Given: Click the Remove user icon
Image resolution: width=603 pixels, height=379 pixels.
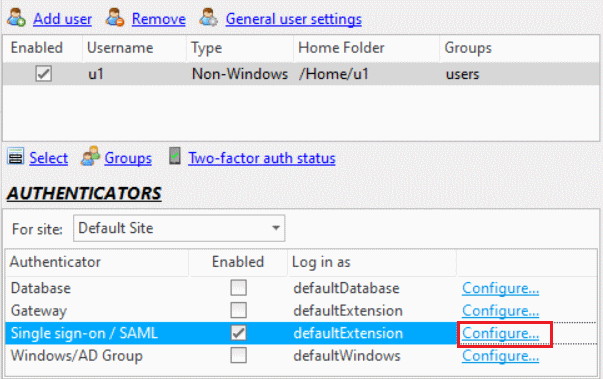Looking at the screenshot, I should click(115, 18).
